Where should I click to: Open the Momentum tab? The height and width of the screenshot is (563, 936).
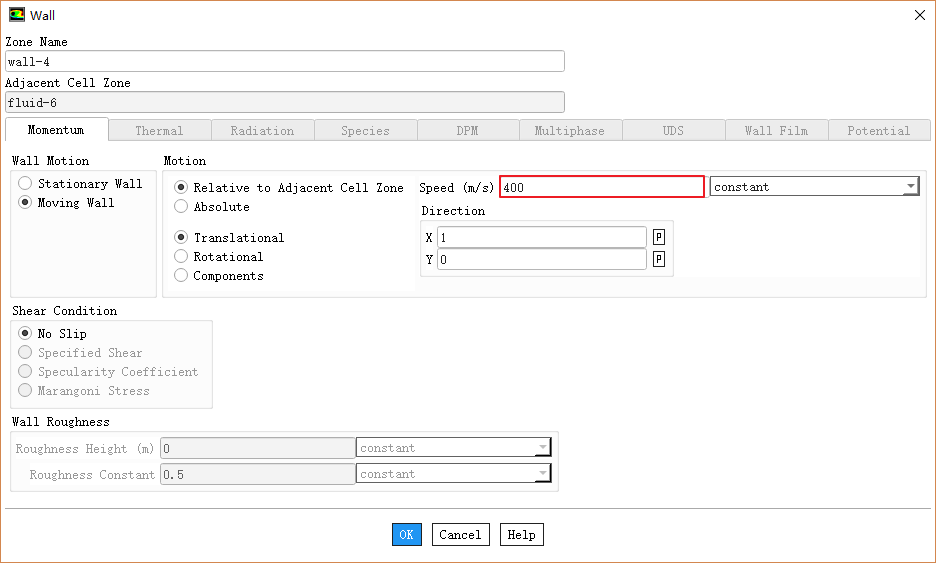[56, 131]
